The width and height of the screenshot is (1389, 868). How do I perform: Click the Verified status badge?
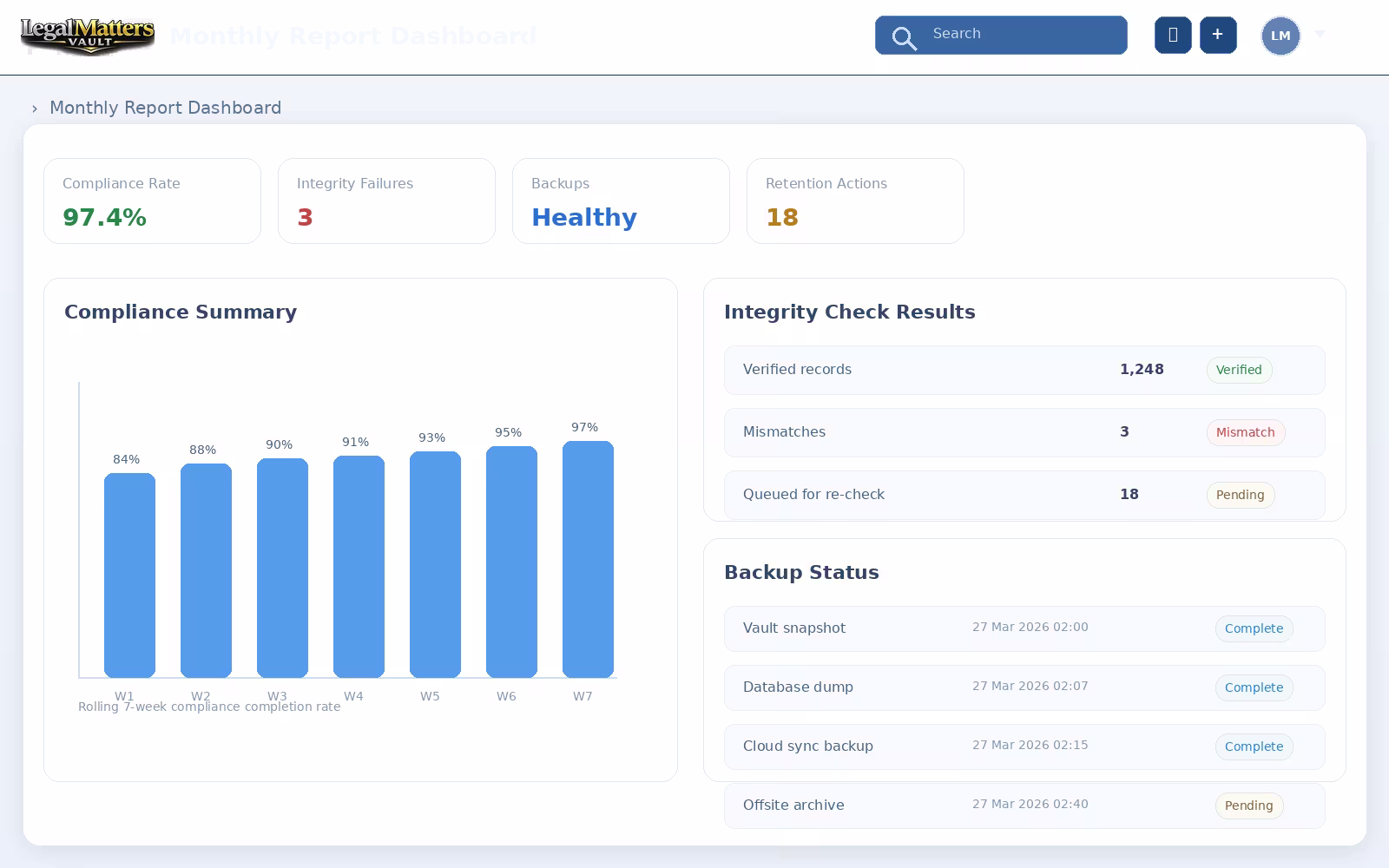(x=1239, y=370)
